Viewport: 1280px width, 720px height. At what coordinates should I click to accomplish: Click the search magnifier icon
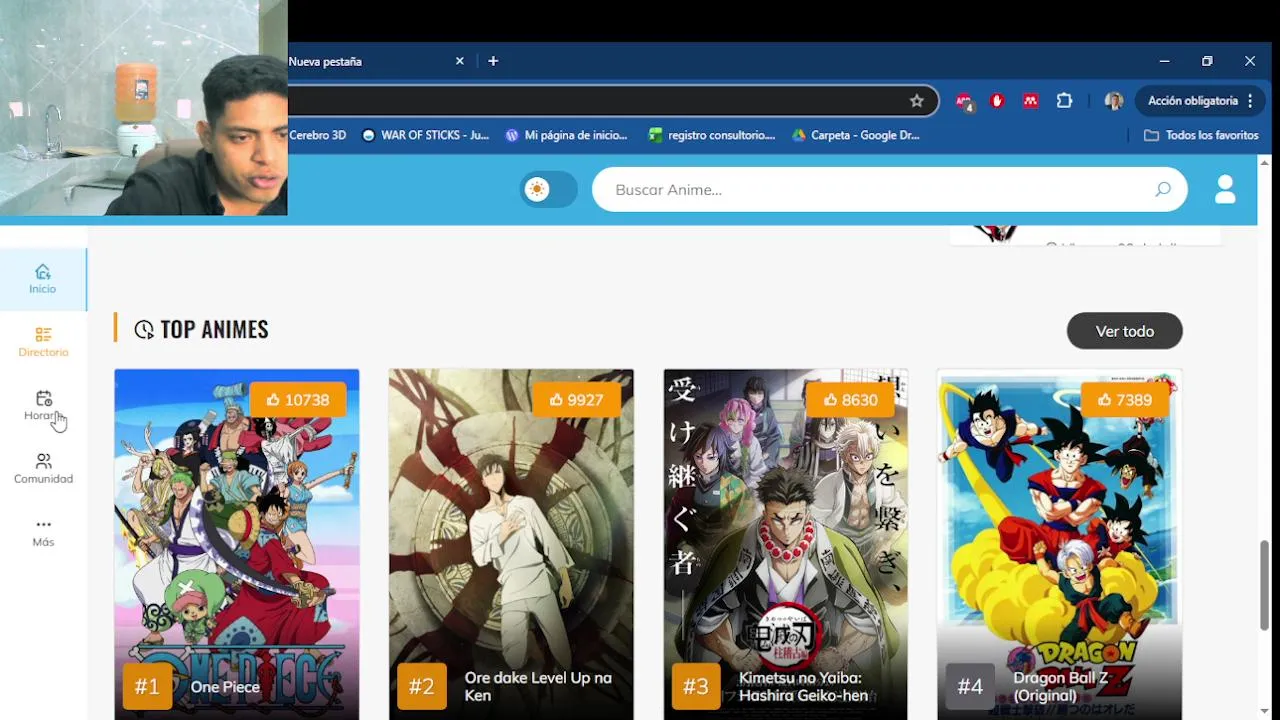(1162, 189)
